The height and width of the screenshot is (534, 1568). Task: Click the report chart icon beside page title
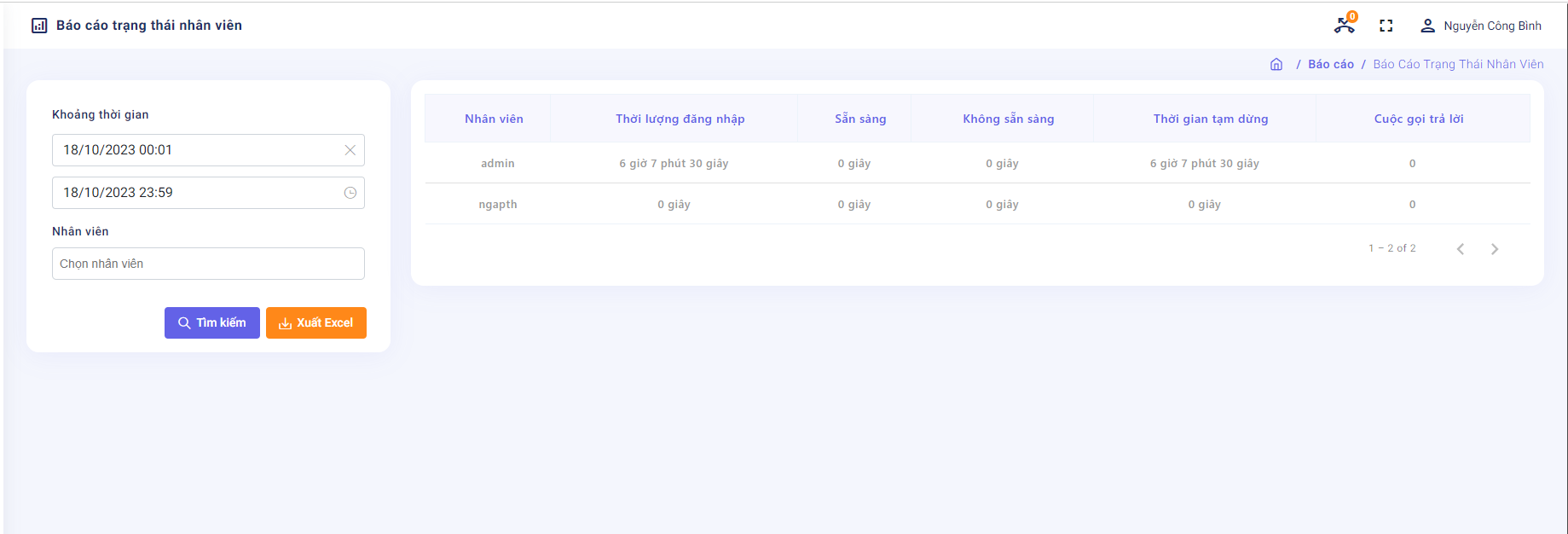click(x=39, y=26)
